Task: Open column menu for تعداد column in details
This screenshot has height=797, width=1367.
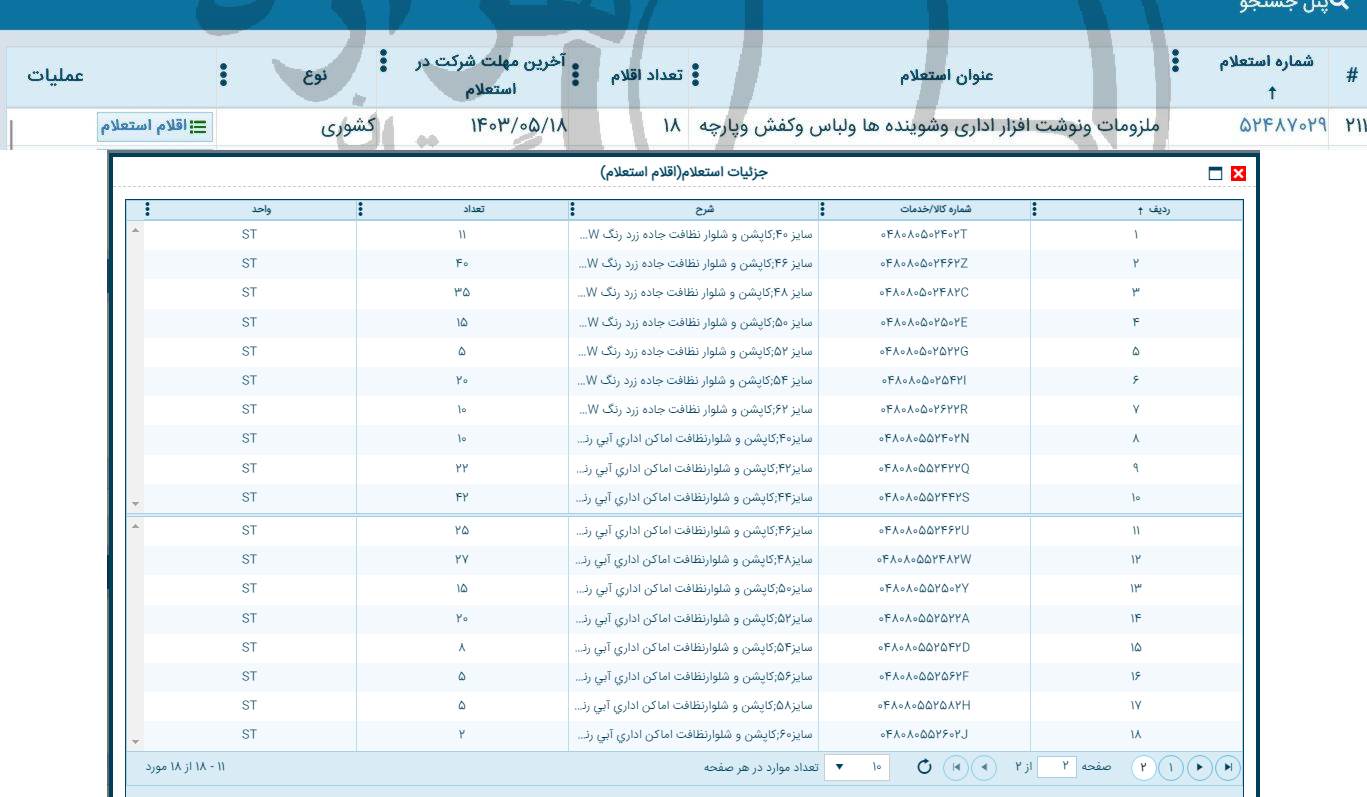Action: pyautogui.click(x=360, y=210)
